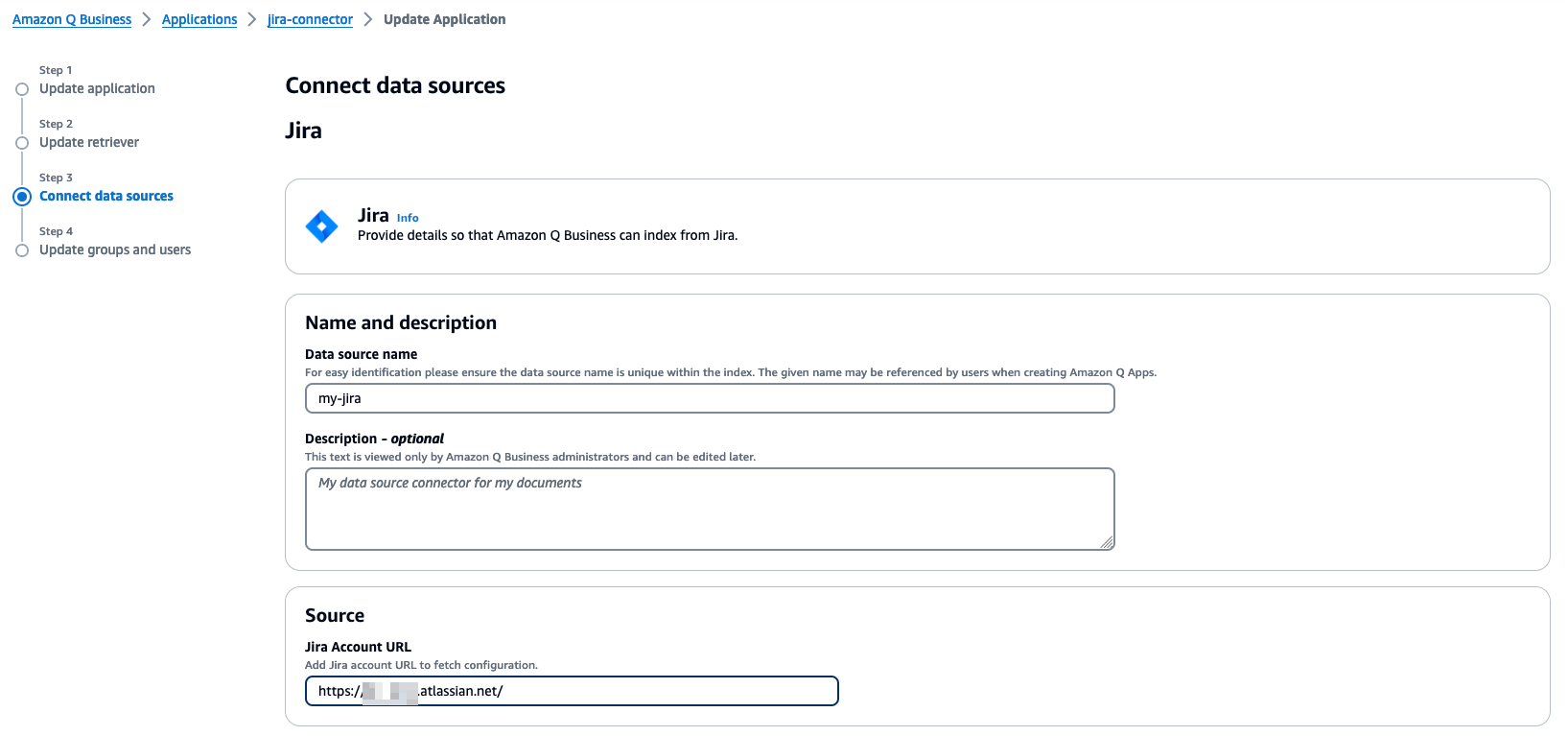Viewport: 1568px width, 736px height.
Task: Click the Connect data sources step label
Action: [x=106, y=196]
